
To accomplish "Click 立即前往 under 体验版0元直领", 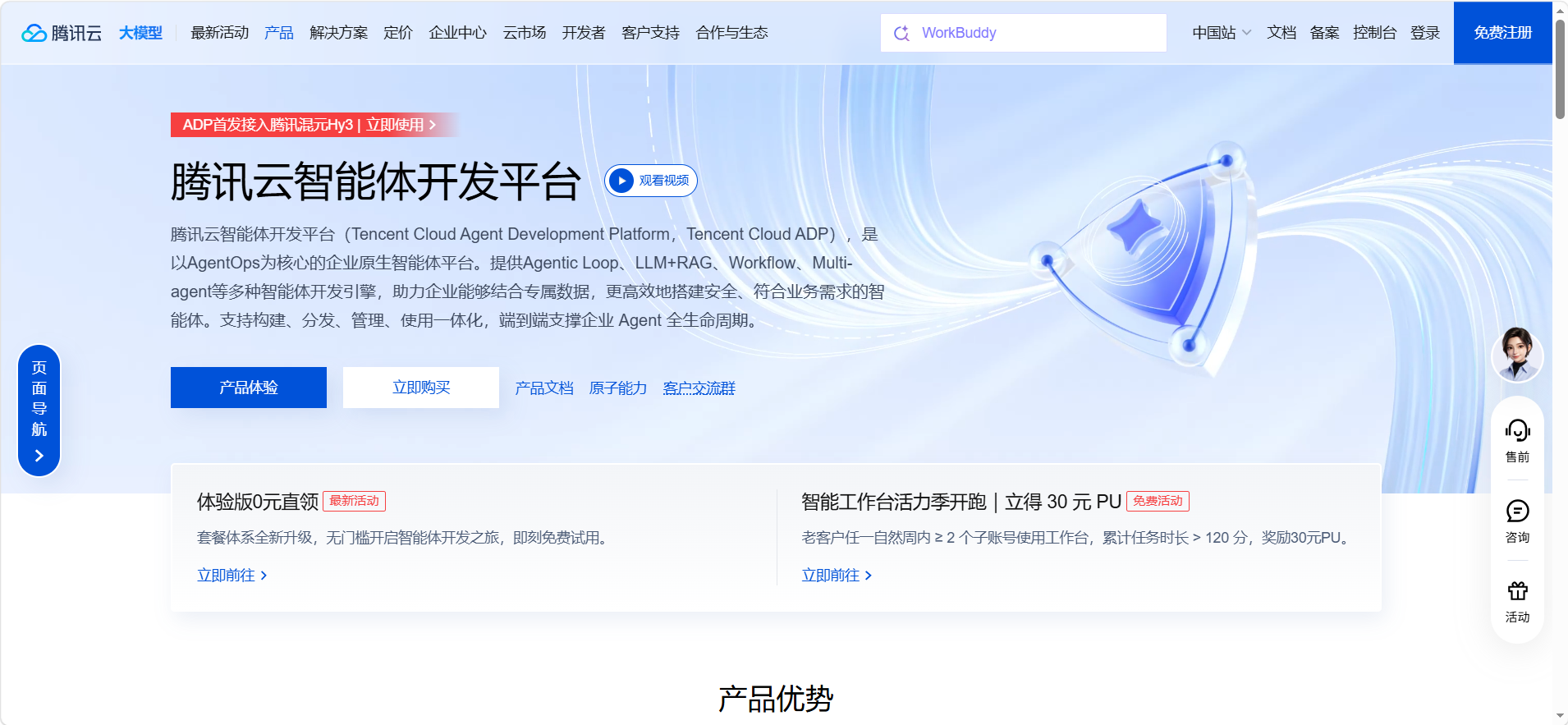I will point(232,576).
